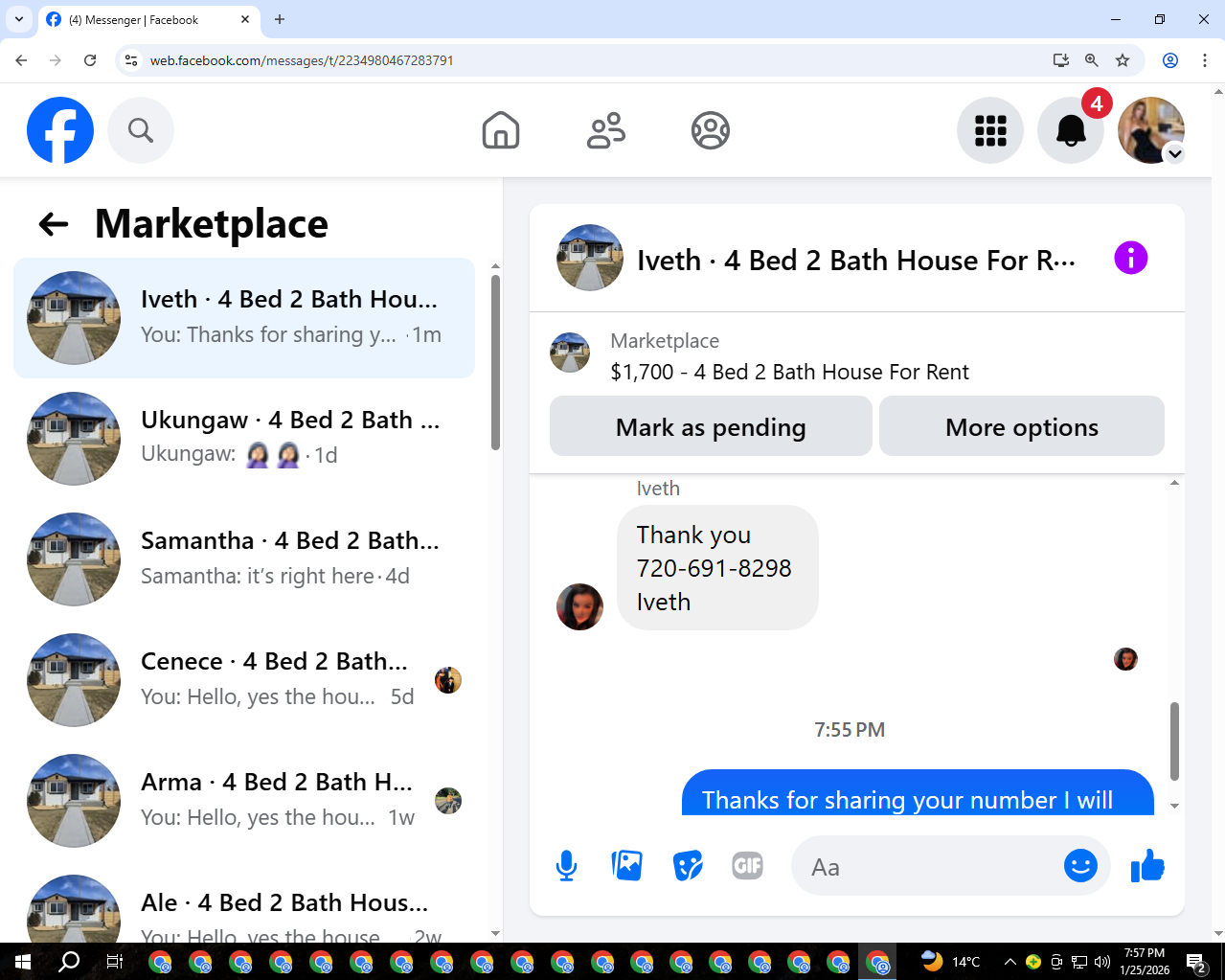Open the Facebook logo home link

[60, 130]
